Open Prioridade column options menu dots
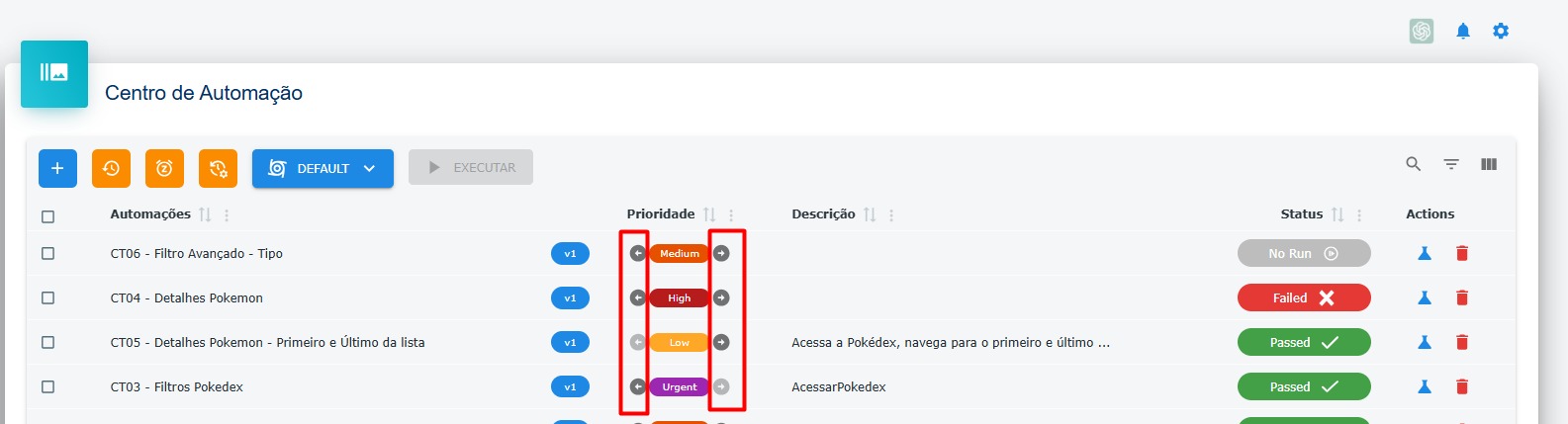Screen dimensions: 1568x424 coord(731,214)
